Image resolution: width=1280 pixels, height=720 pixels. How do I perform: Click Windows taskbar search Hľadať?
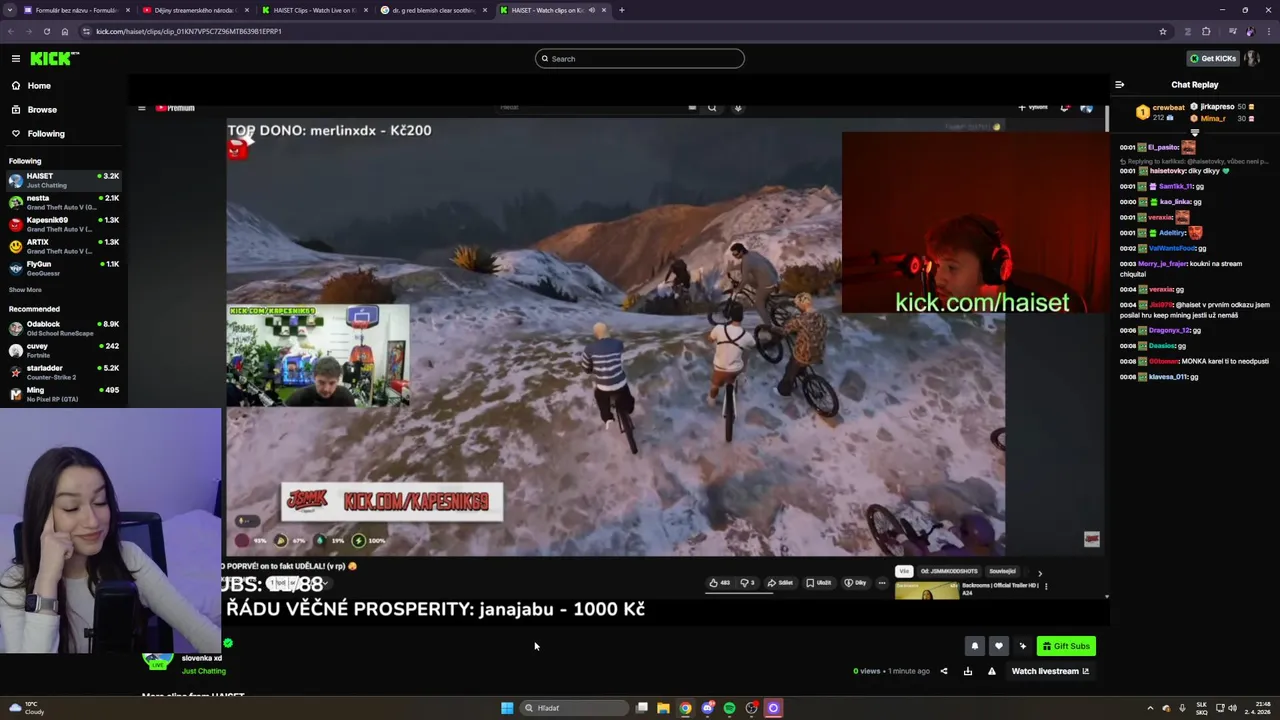click(x=574, y=708)
